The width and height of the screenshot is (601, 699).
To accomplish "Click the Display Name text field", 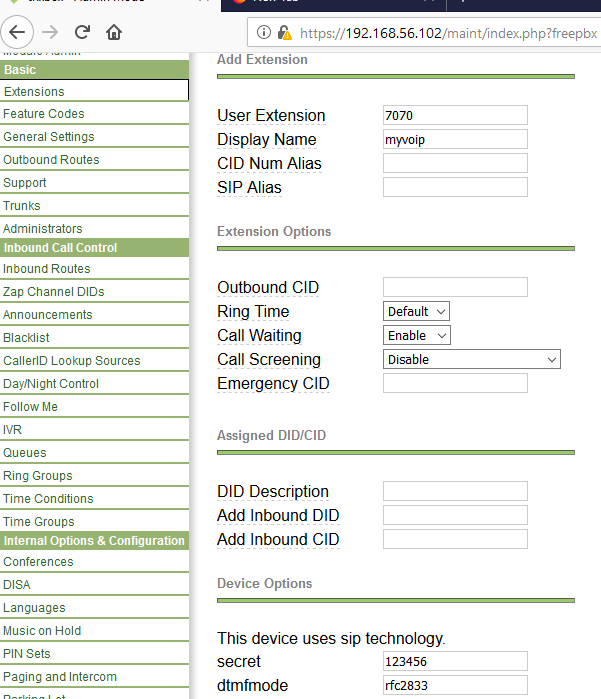I will coord(455,139).
